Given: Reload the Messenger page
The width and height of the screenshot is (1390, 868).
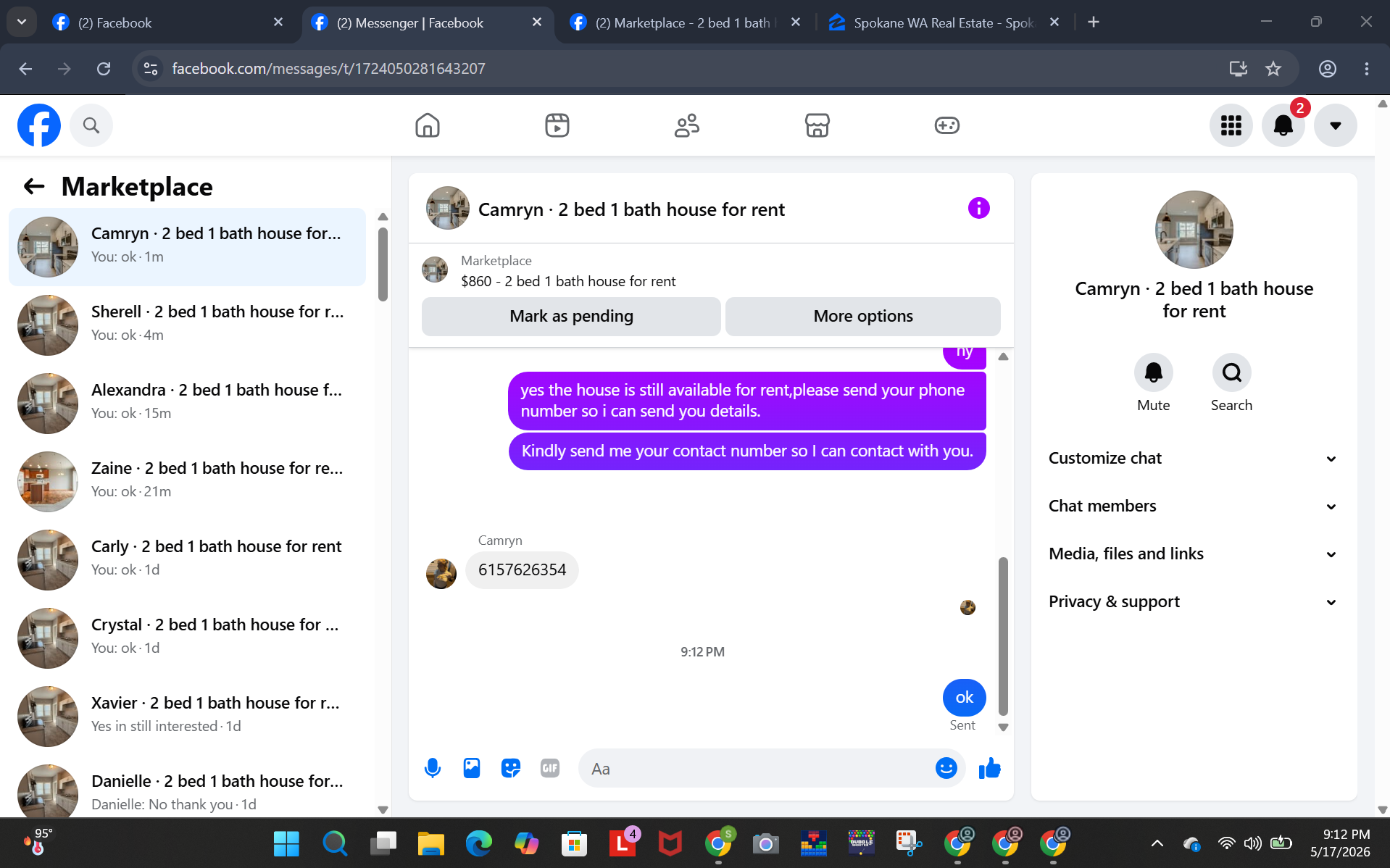Looking at the screenshot, I should click(x=104, y=69).
